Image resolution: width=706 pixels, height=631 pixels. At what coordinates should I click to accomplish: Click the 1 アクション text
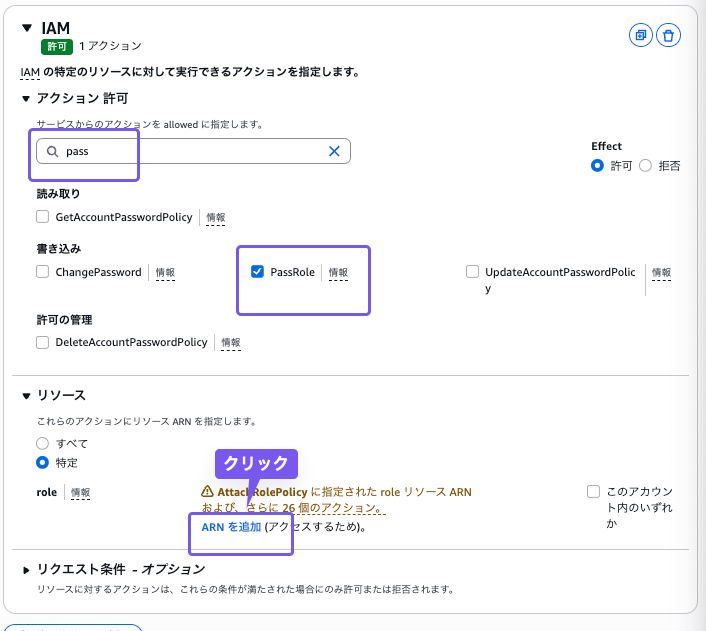point(110,46)
